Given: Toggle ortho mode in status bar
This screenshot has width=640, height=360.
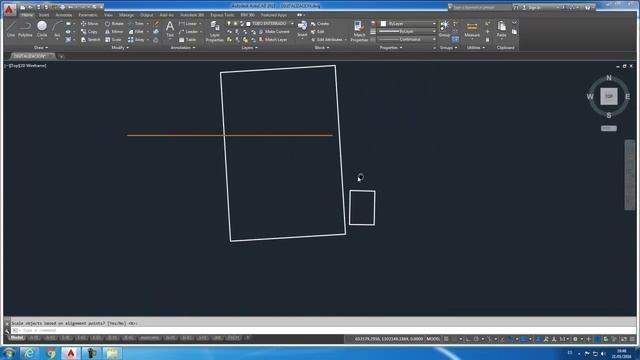Looking at the screenshot, I should (x=468, y=339).
